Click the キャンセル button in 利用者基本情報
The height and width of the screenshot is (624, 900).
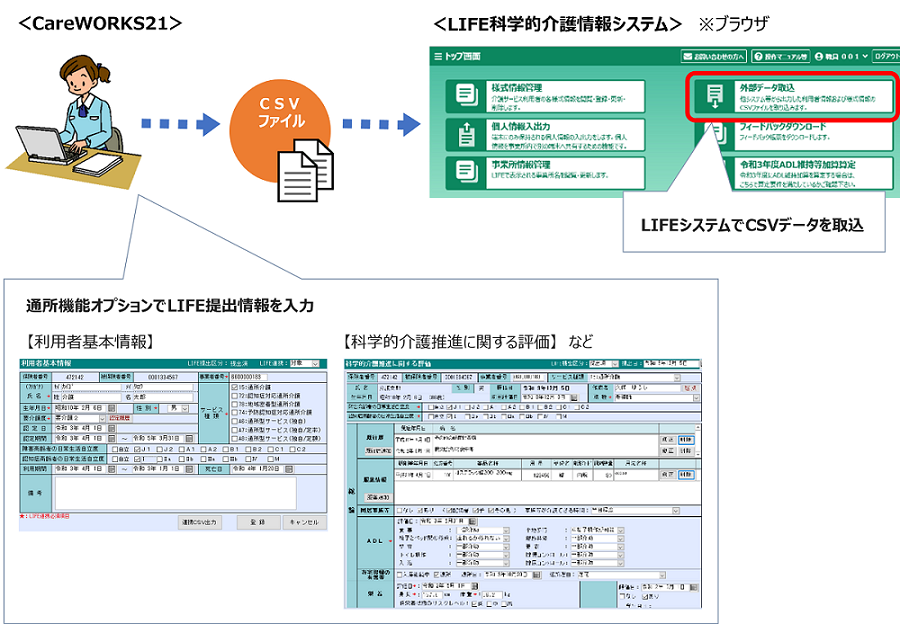pos(304,522)
